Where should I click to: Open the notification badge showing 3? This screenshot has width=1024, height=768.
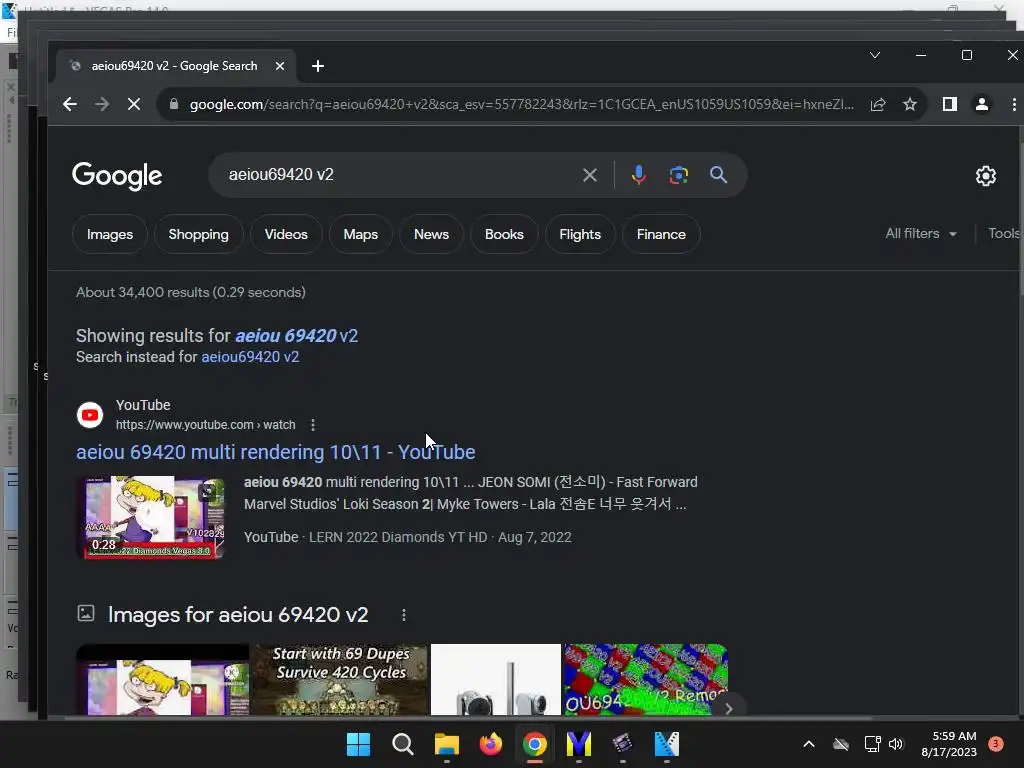(995, 744)
